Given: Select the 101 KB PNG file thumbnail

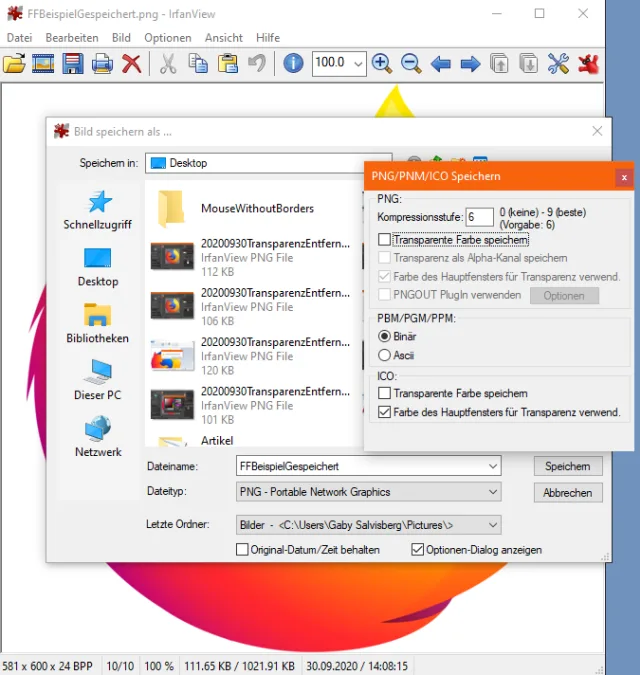Looking at the screenshot, I should click(172, 404).
